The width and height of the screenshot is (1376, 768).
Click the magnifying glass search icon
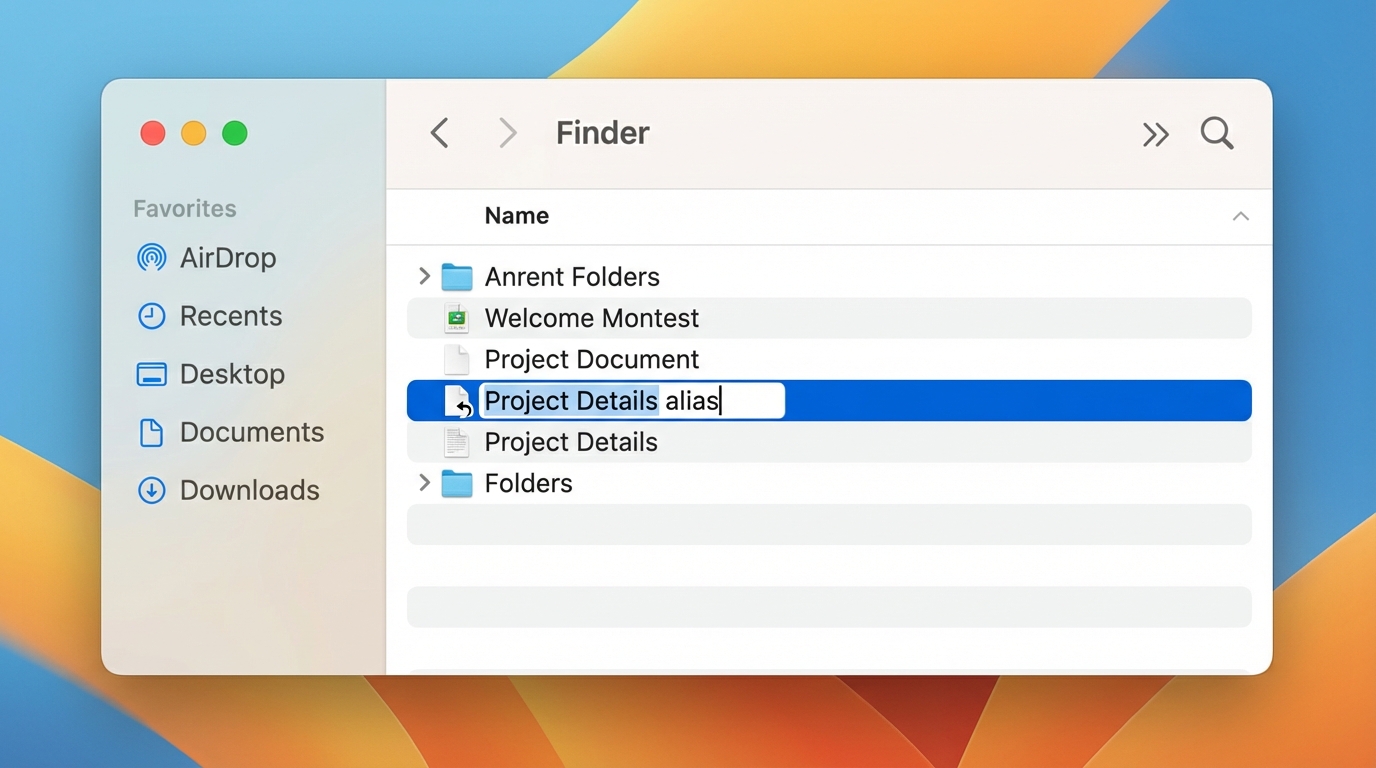coord(1216,133)
